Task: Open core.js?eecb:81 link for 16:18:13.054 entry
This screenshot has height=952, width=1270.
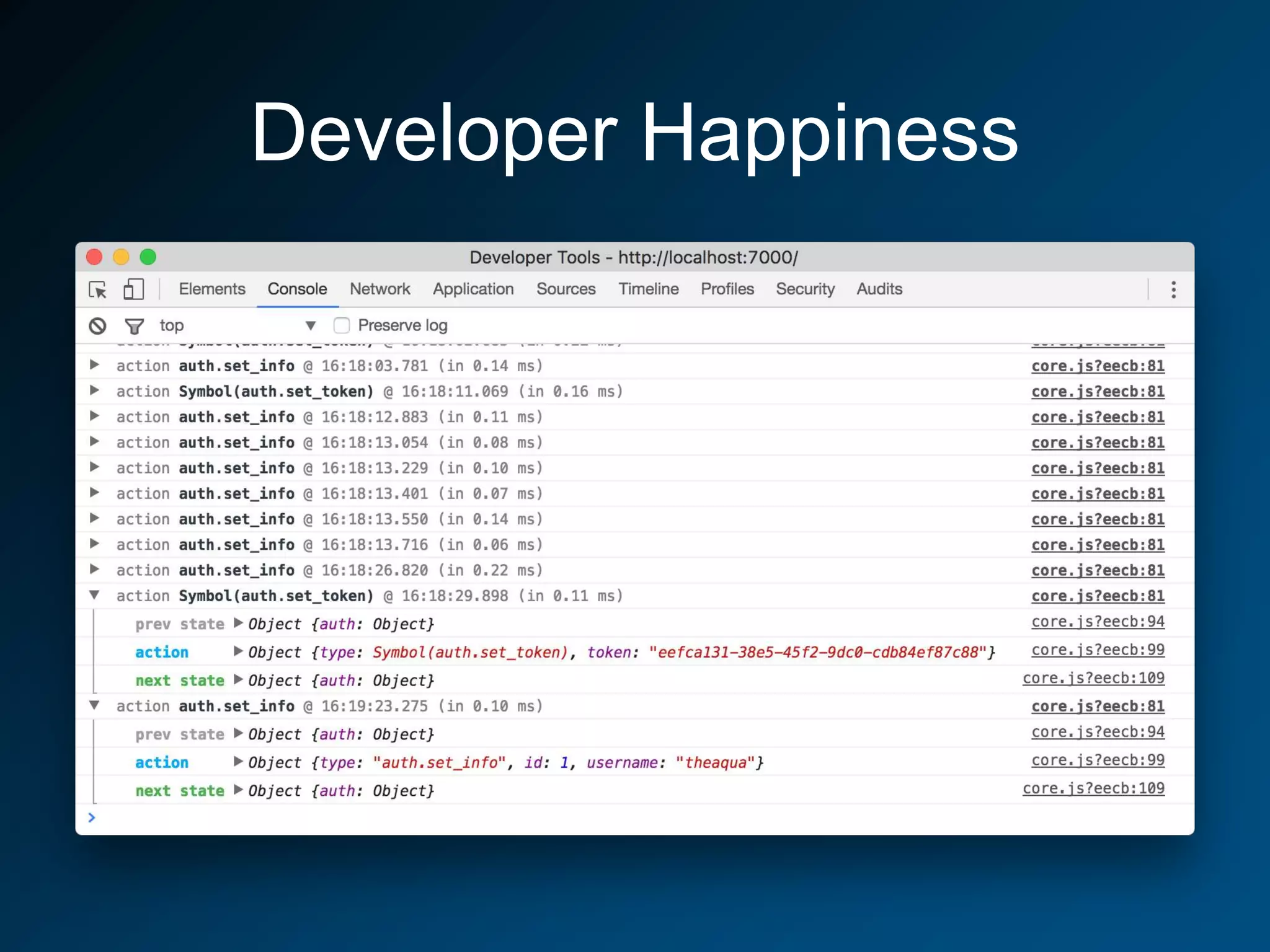Action: click(1098, 443)
